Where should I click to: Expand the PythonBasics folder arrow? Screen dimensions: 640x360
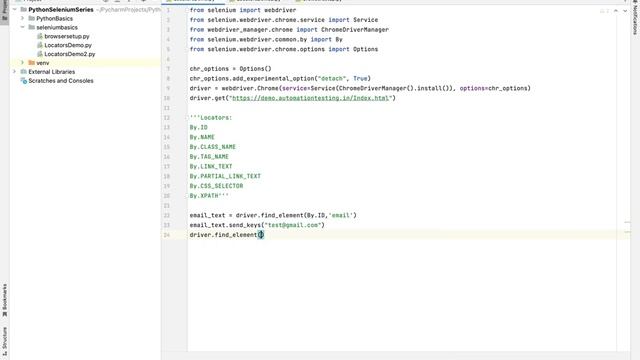(x=23, y=18)
